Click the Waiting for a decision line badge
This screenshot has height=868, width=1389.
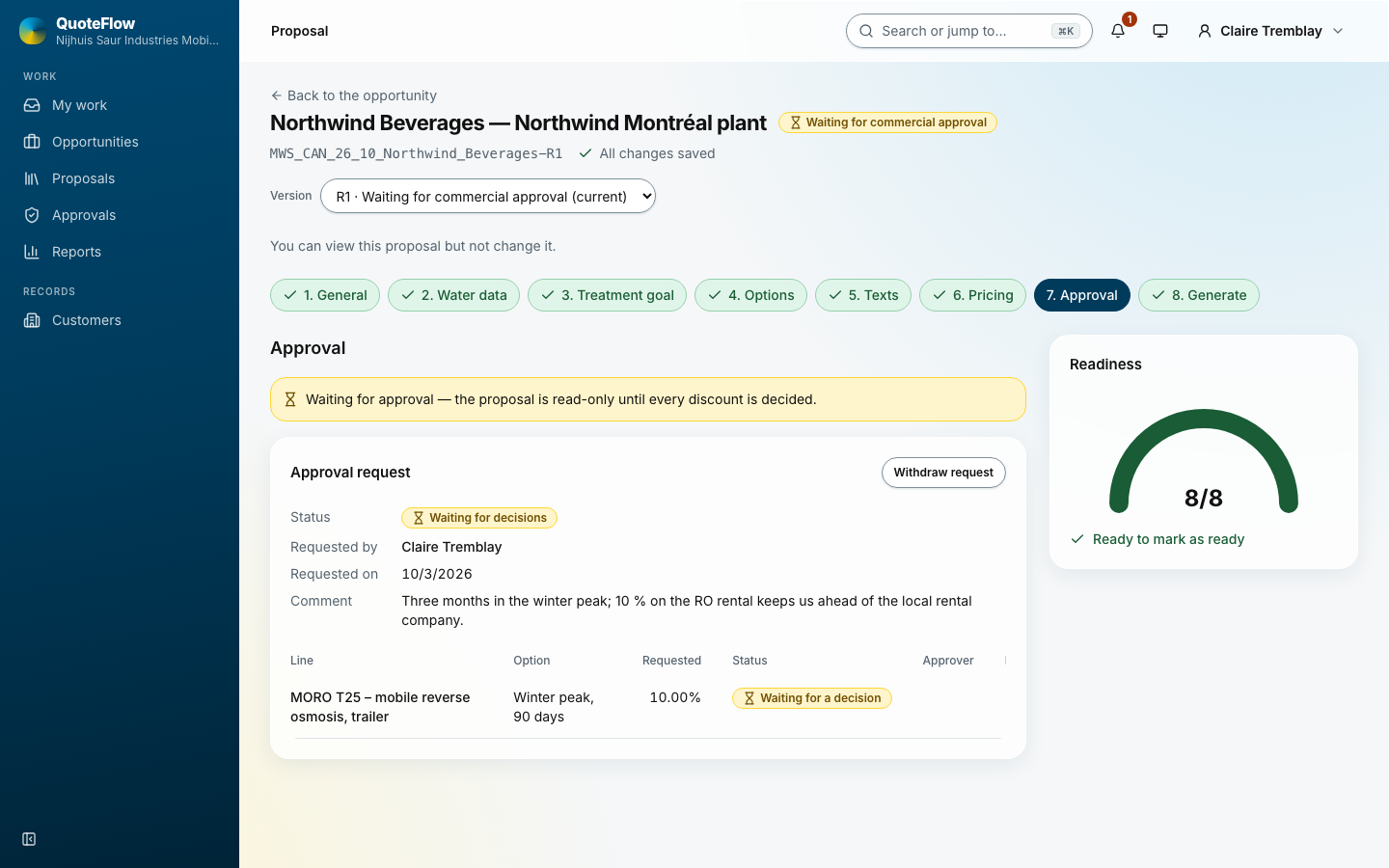[812, 698]
